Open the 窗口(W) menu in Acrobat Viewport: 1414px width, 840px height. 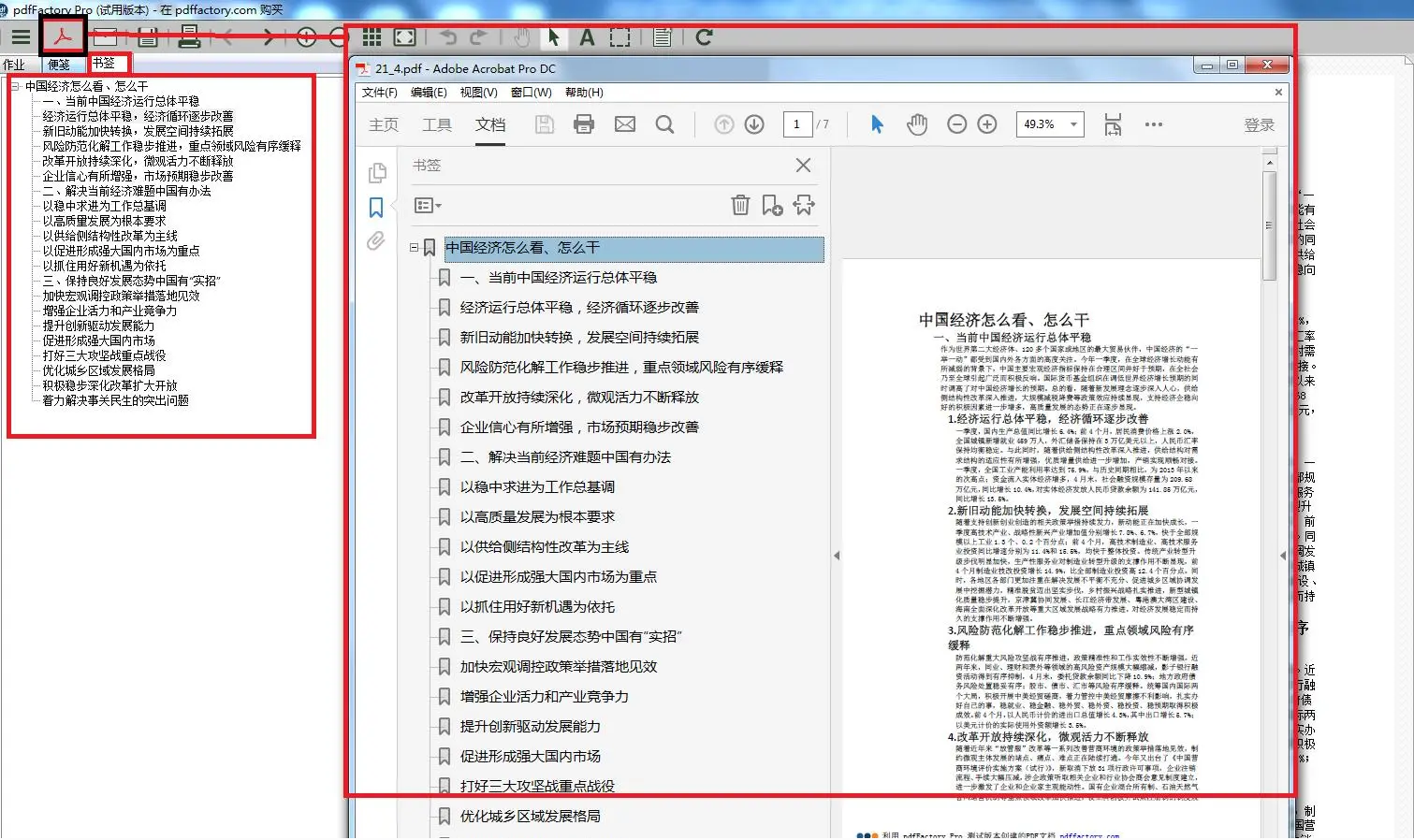point(531,93)
